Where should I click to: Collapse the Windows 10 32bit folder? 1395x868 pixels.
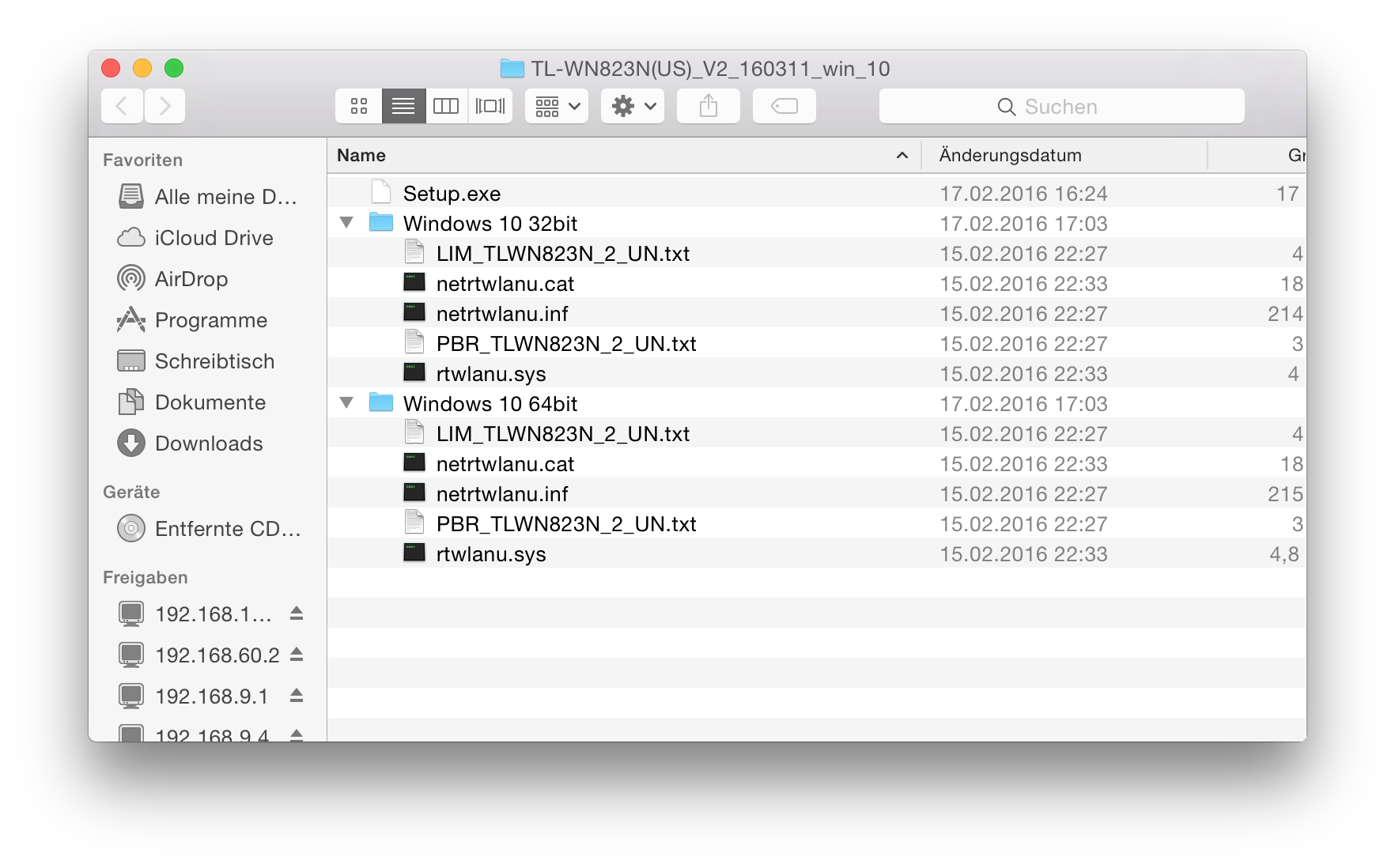[x=346, y=223]
